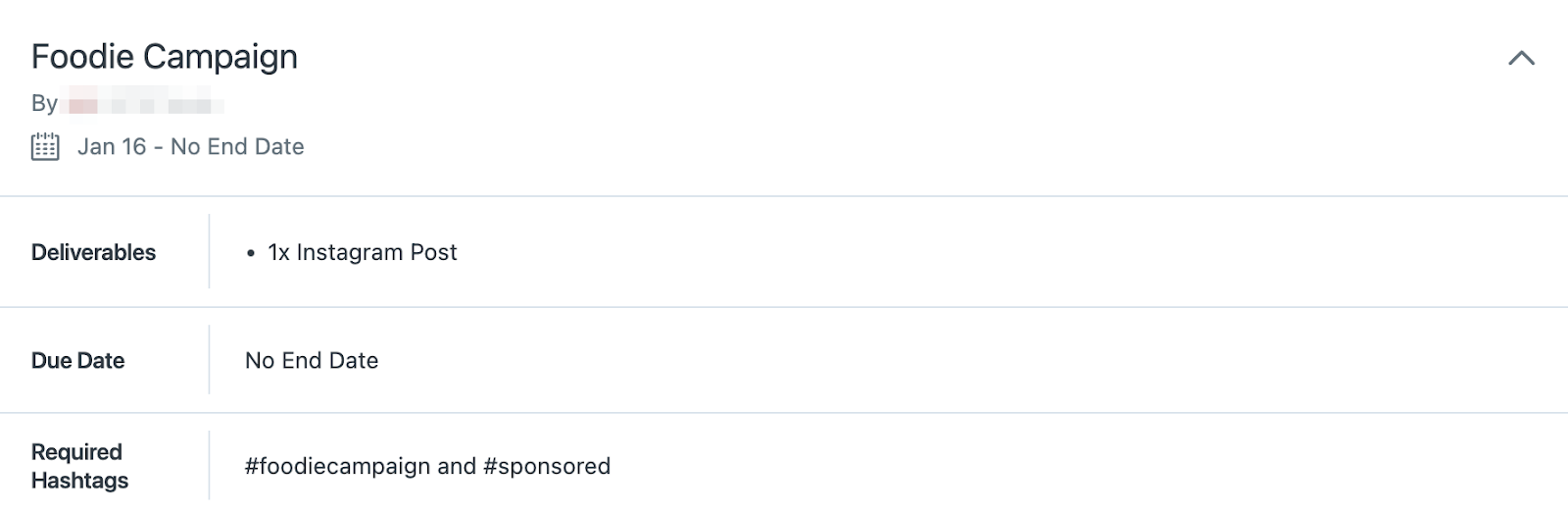The width and height of the screenshot is (1568, 514).
Task: Click the Due Date row label
Action: pos(77,360)
